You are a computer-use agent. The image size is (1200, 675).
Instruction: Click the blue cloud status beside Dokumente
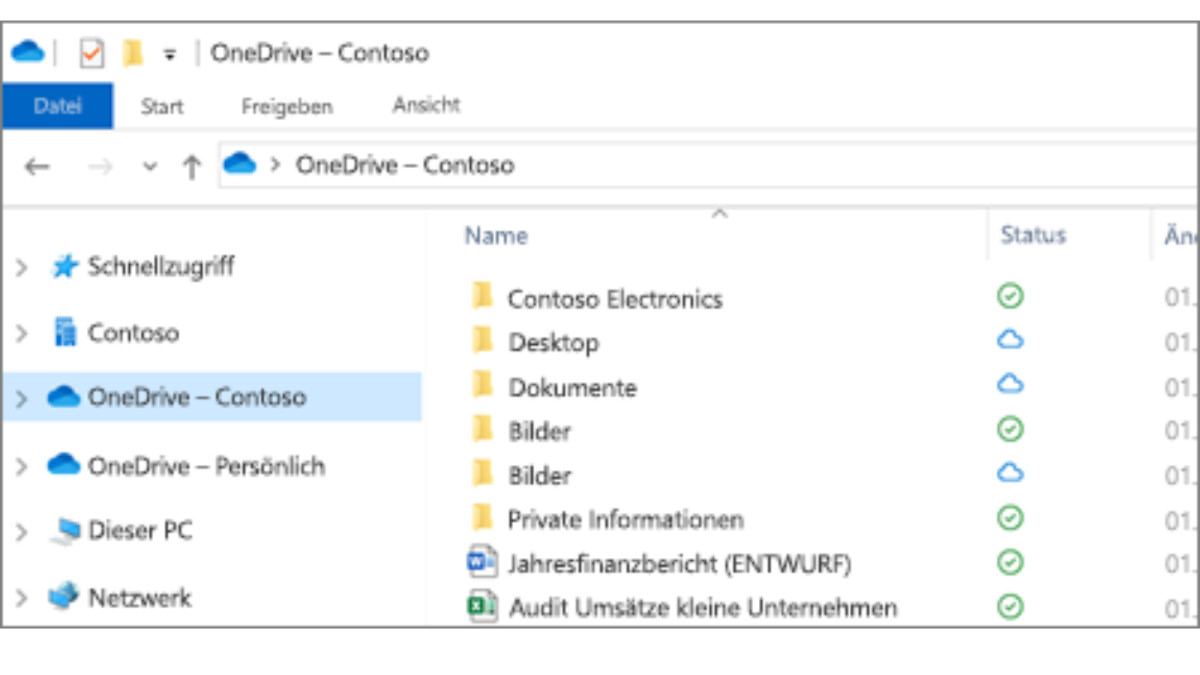(x=1010, y=384)
